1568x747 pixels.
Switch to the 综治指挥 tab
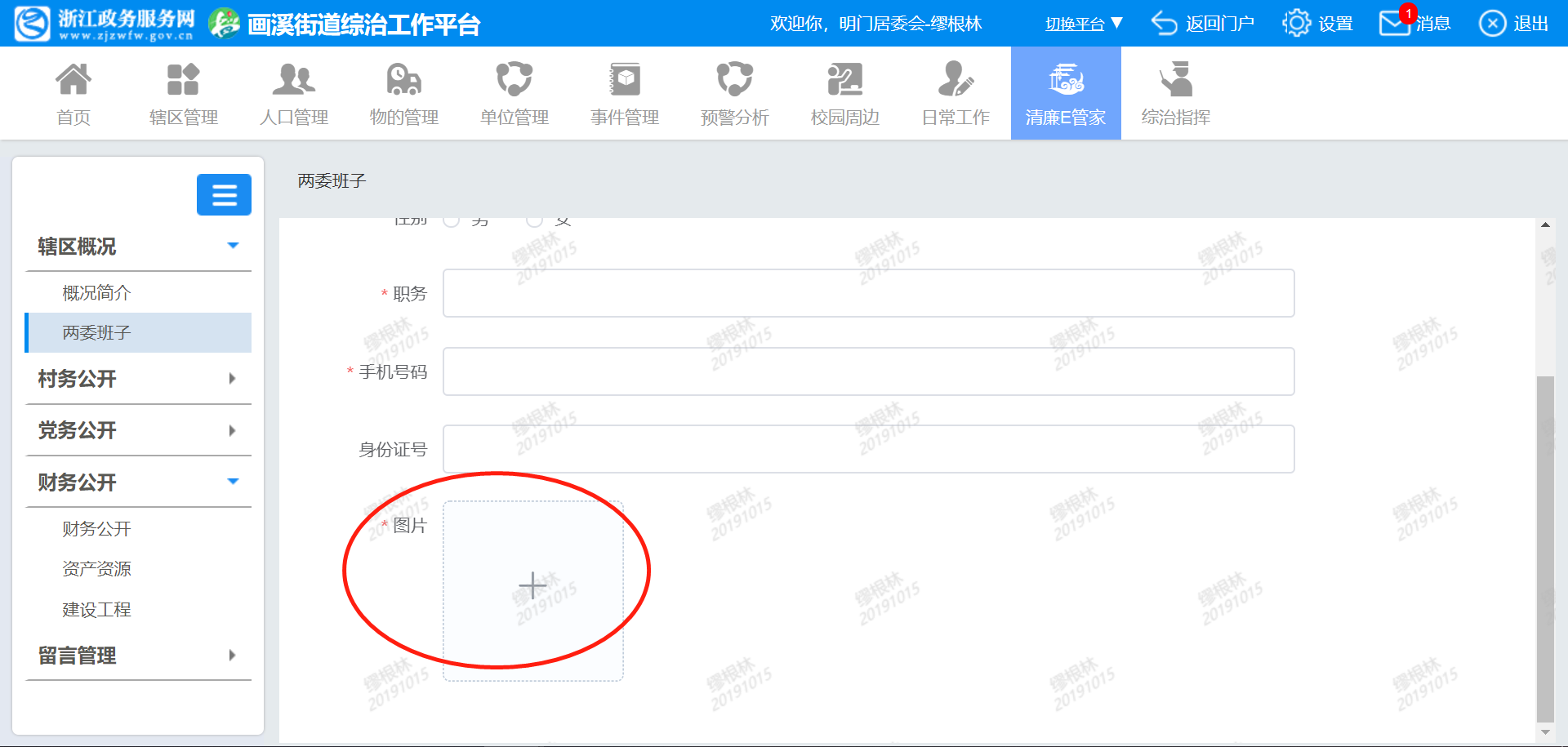pos(1175,94)
